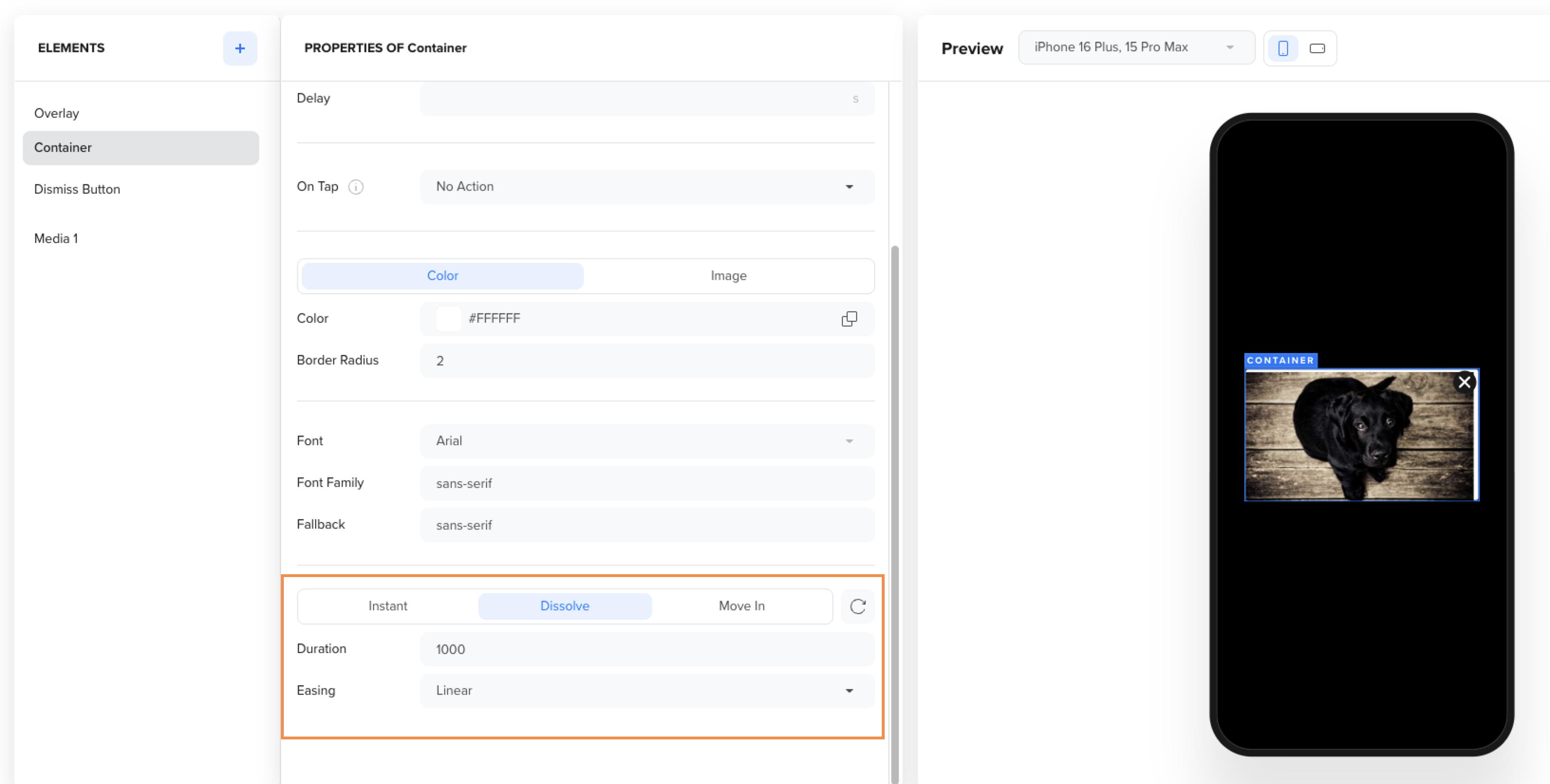Click the Duration field showing 1000
Image resolution: width=1550 pixels, height=784 pixels.
click(647, 649)
